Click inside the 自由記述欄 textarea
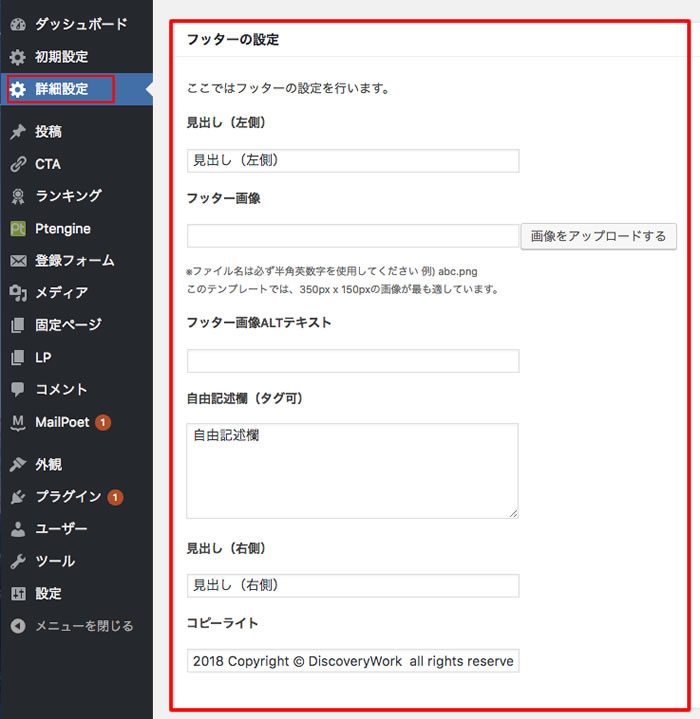The height and width of the screenshot is (719, 700). (353, 470)
